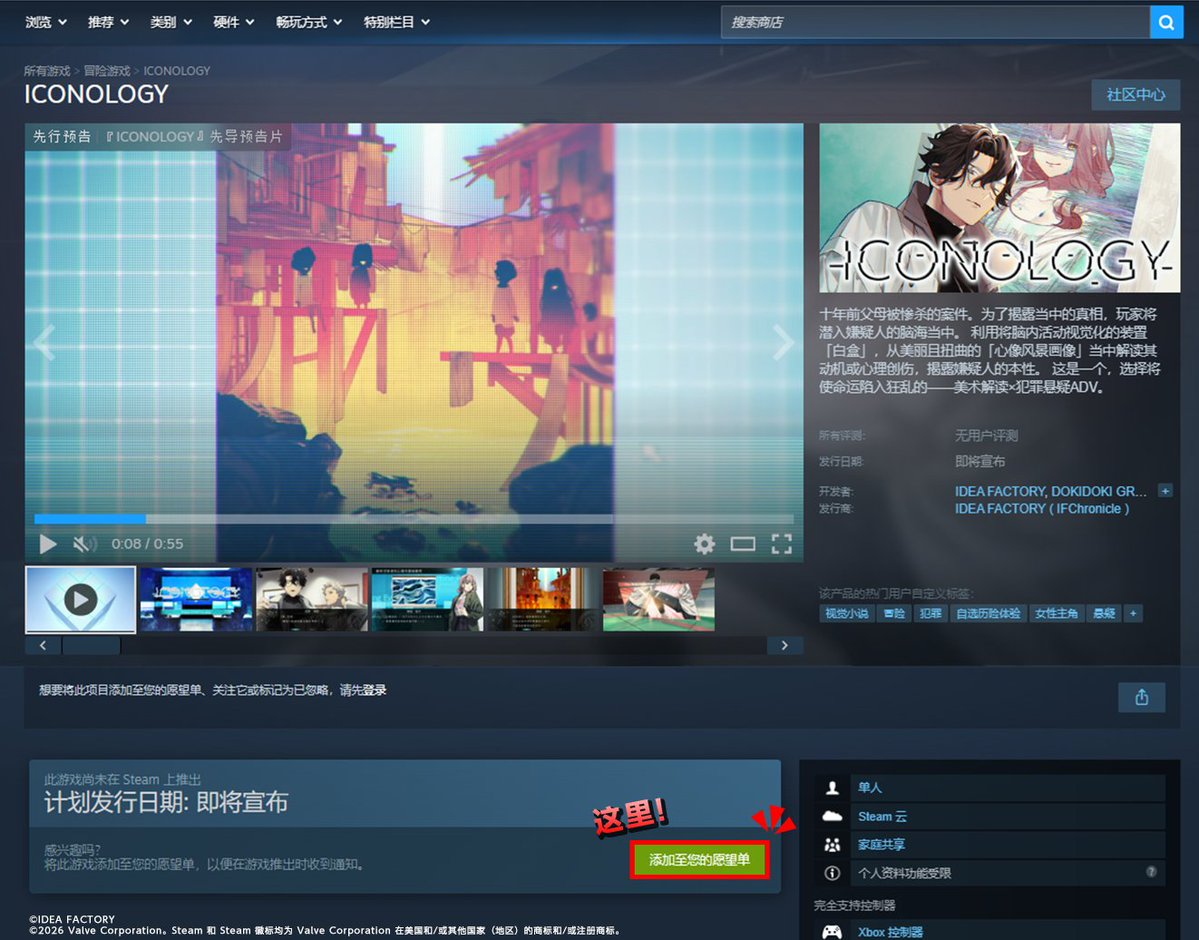
Task: Click the store search input field
Action: click(935, 22)
